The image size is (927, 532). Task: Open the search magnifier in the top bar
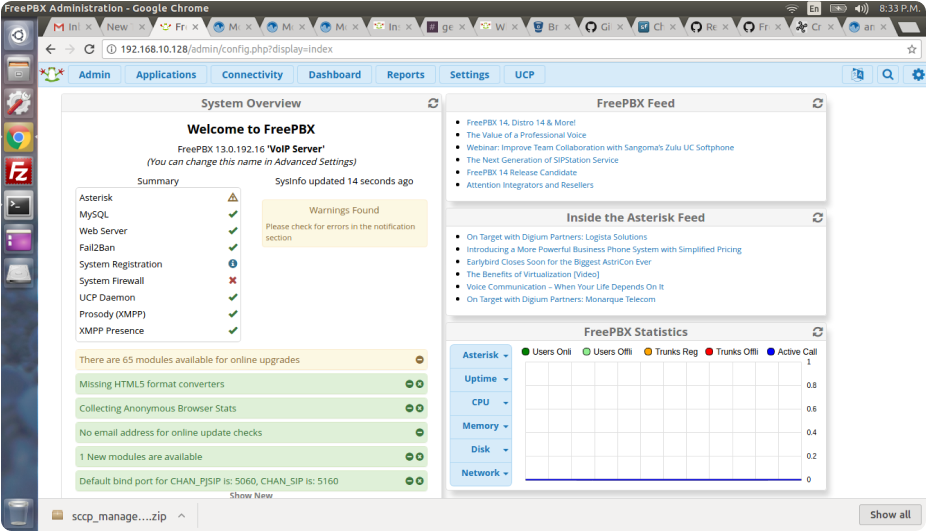tap(887, 74)
